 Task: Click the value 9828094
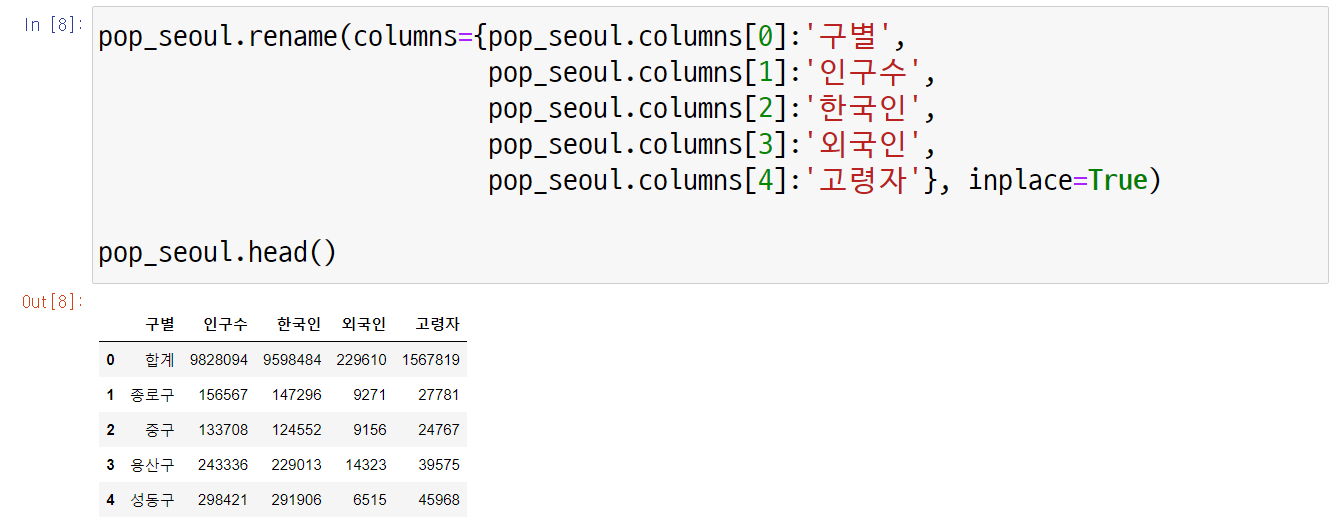219,359
